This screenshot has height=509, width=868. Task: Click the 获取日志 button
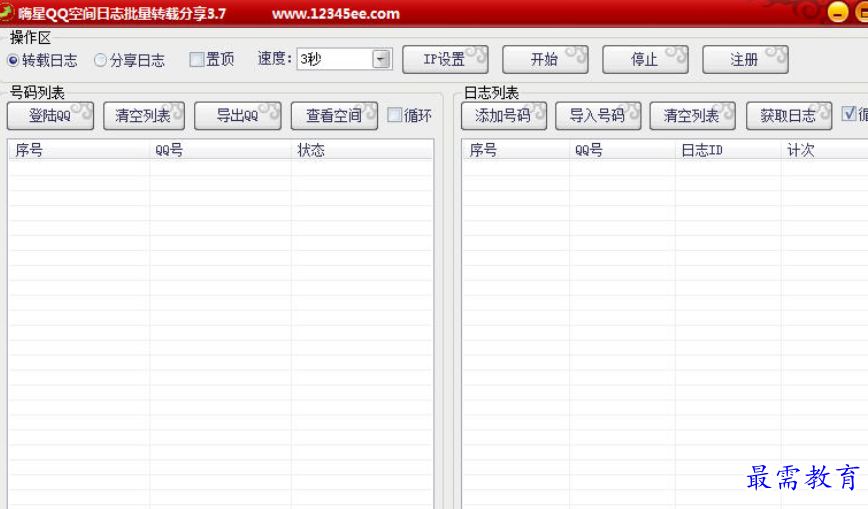pos(789,116)
